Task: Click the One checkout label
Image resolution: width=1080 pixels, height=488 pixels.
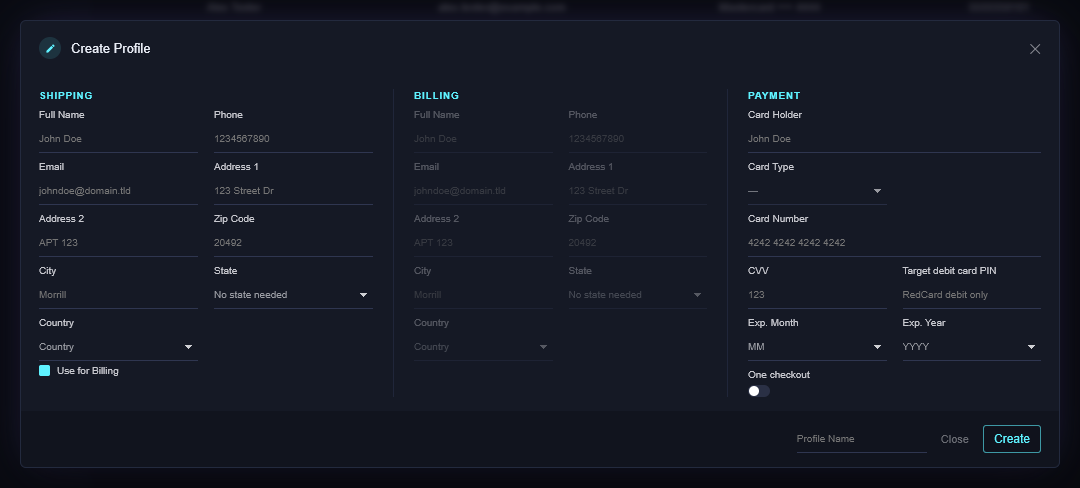Action: 779,375
